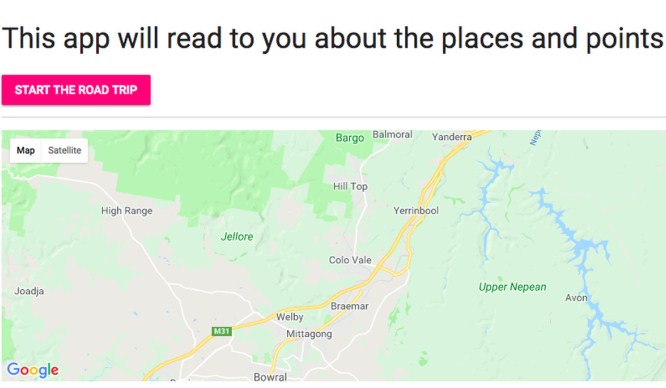Screen dimensions: 666x388
Task: Select the Yerrinbool label on map
Action: click(x=416, y=210)
